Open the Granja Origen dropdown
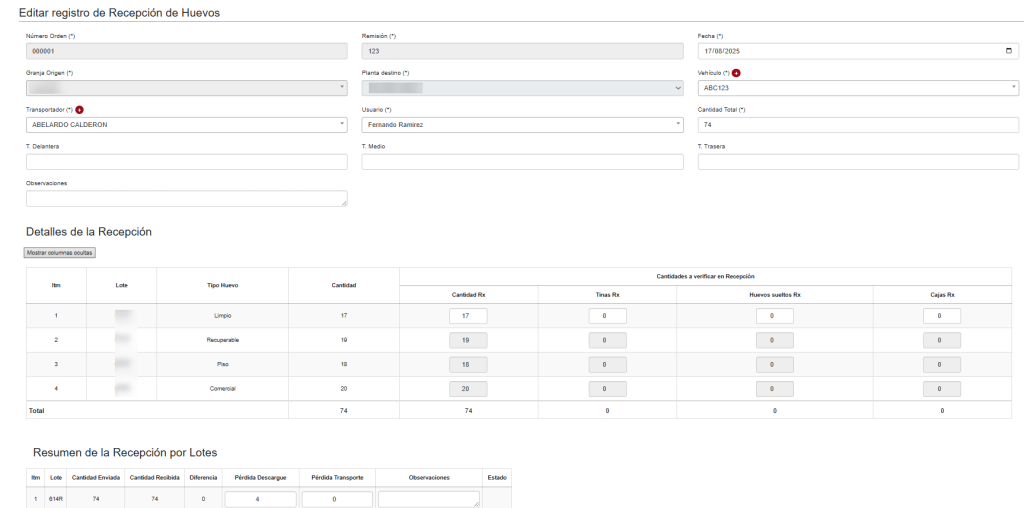The image size is (1024, 508). pyautogui.click(x=187, y=87)
